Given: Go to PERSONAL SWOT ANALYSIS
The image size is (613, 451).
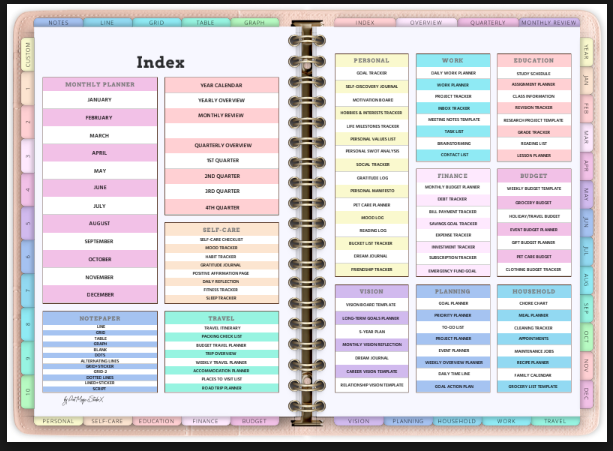Looking at the screenshot, I should click(372, 151).
